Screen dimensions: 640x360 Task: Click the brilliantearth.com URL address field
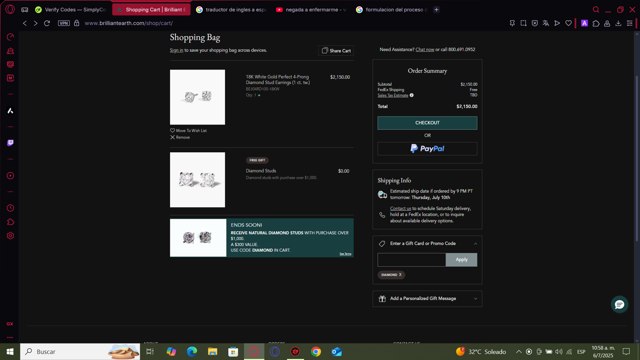click(129, 23)
